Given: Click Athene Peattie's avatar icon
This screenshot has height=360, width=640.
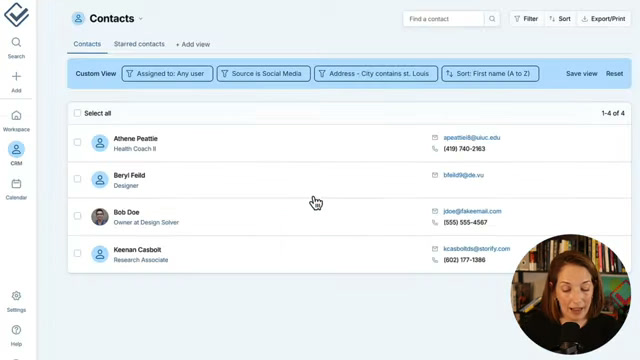Looking at the screenshot, I should click(100, 143).
